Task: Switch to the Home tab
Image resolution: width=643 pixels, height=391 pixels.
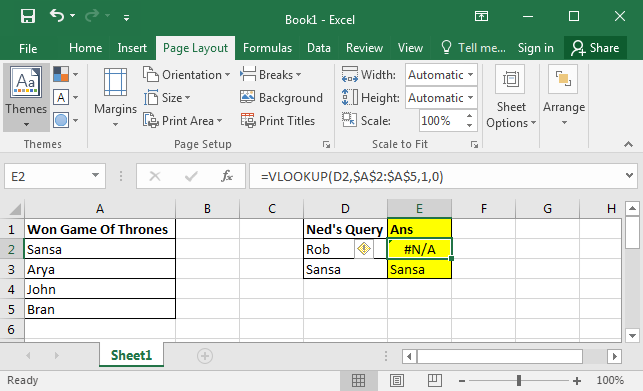Action: [85, 48]
